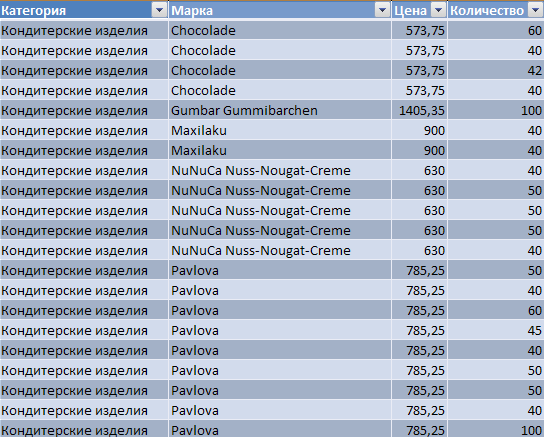The width and height of the screenshot is (544, 437).
Task: Select the Марка header cell text
Action: coord(192,11)
